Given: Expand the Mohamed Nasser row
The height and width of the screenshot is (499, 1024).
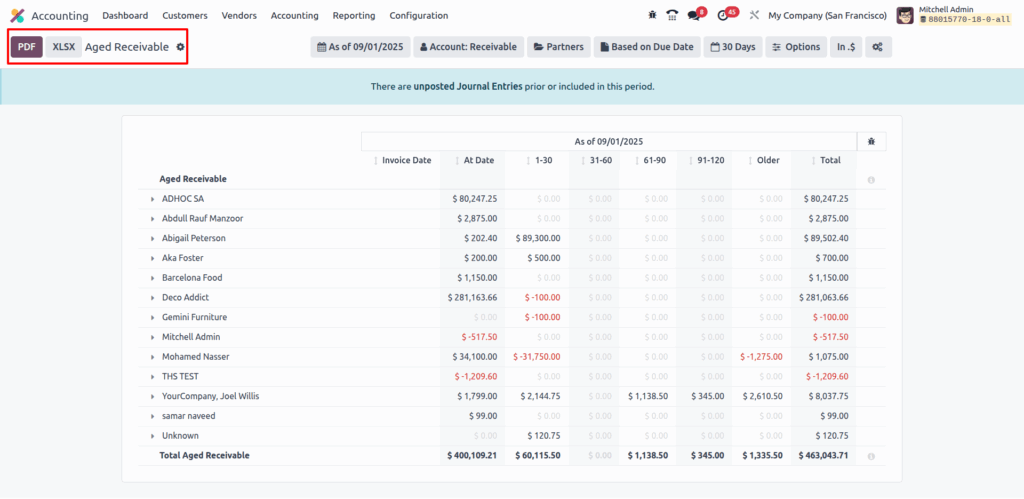Looking at the screenshot, I should pos(153,357).
